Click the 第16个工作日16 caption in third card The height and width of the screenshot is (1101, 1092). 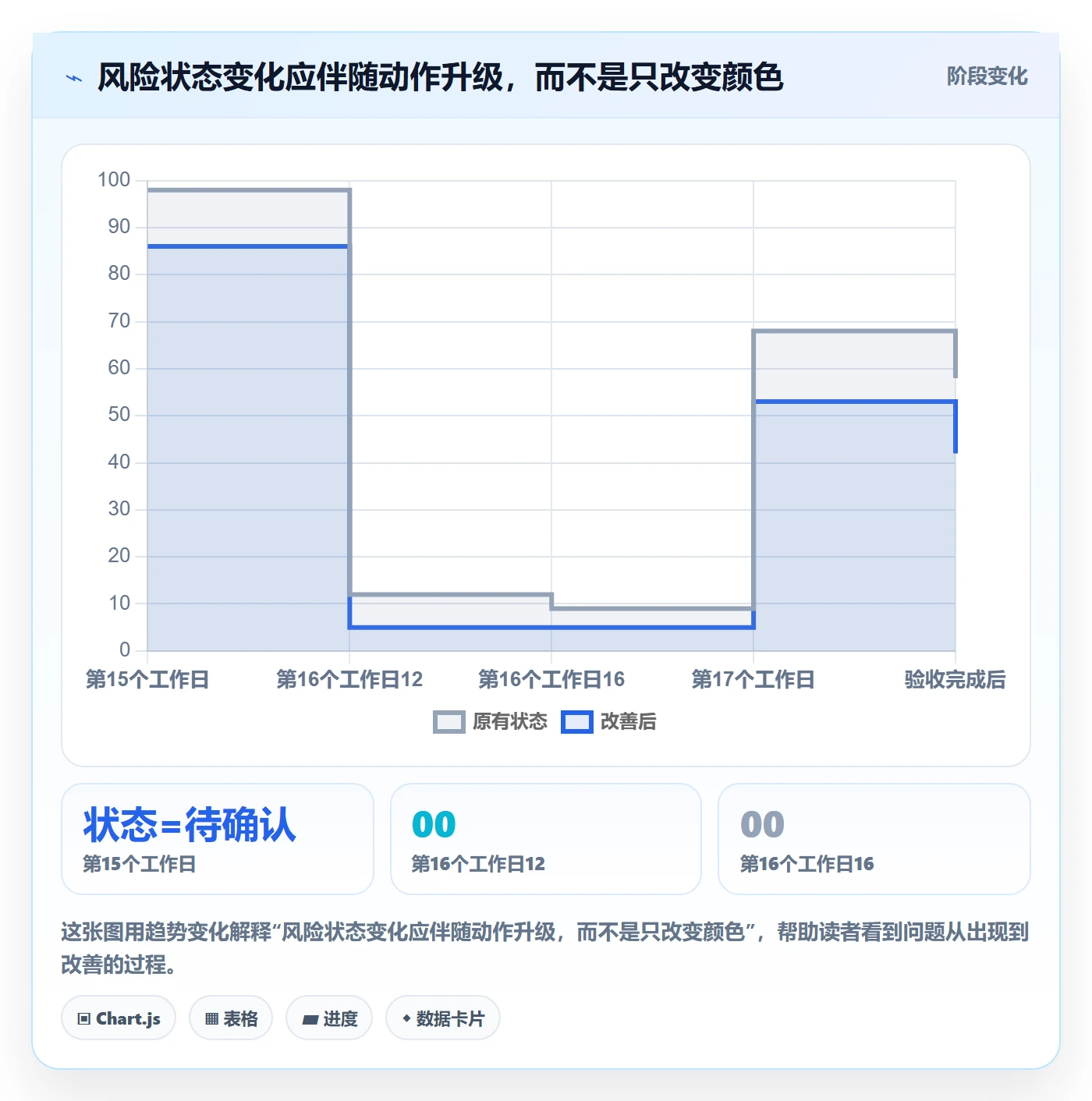tap(807, 864)
